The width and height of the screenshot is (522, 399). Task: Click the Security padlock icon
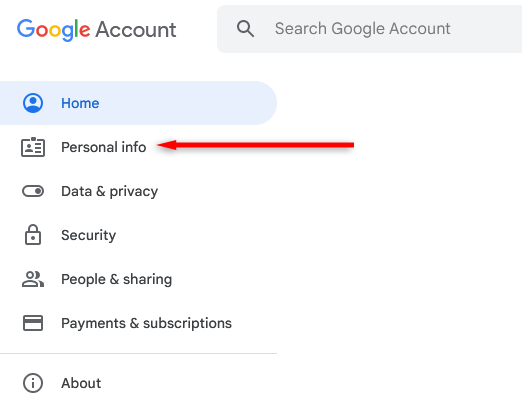(33, 235)
